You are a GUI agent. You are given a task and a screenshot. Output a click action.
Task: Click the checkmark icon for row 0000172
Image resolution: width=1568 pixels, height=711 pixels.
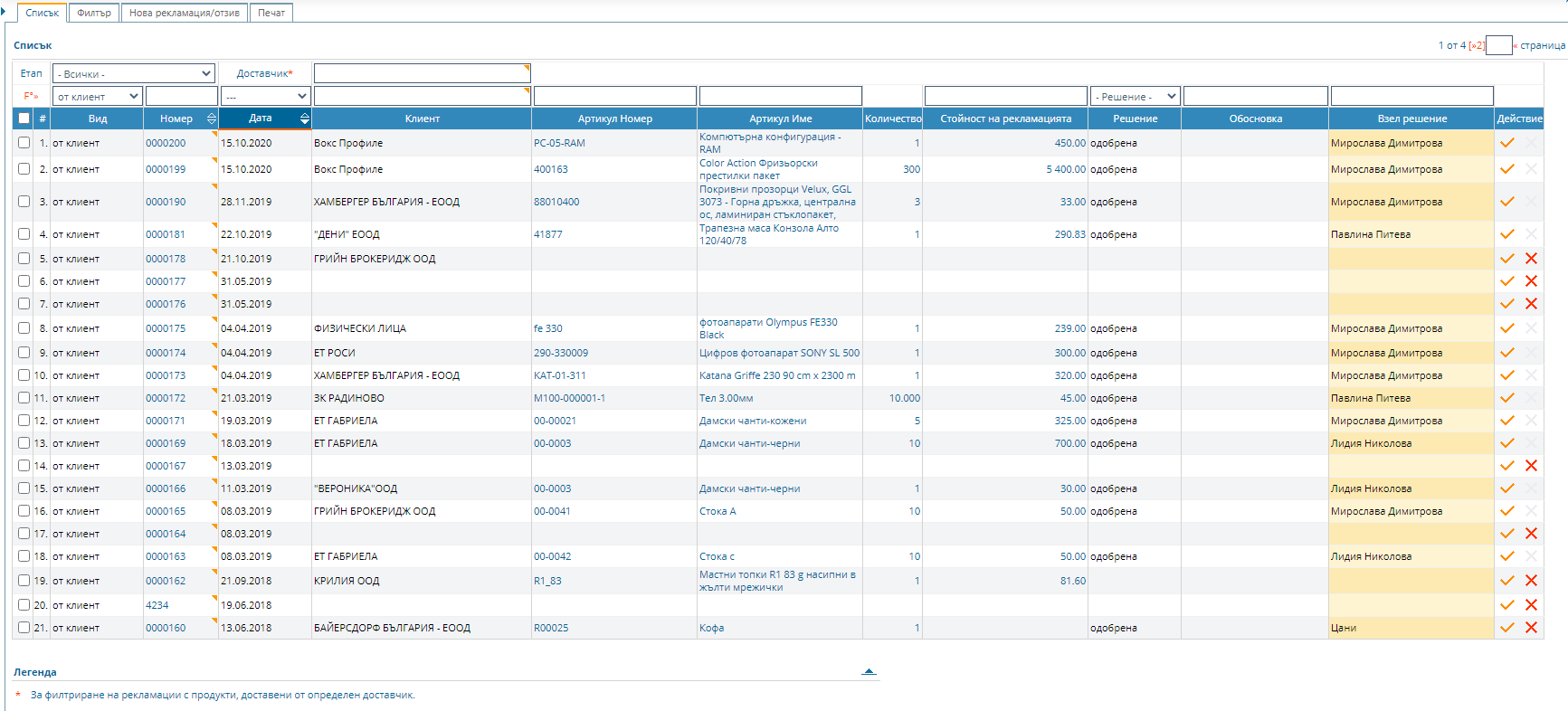[x=1506, y=398]
